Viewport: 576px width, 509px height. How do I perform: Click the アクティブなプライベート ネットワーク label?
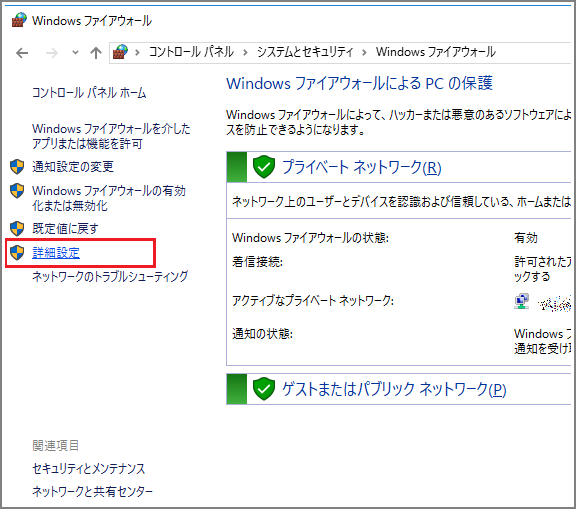click(313, 301)
